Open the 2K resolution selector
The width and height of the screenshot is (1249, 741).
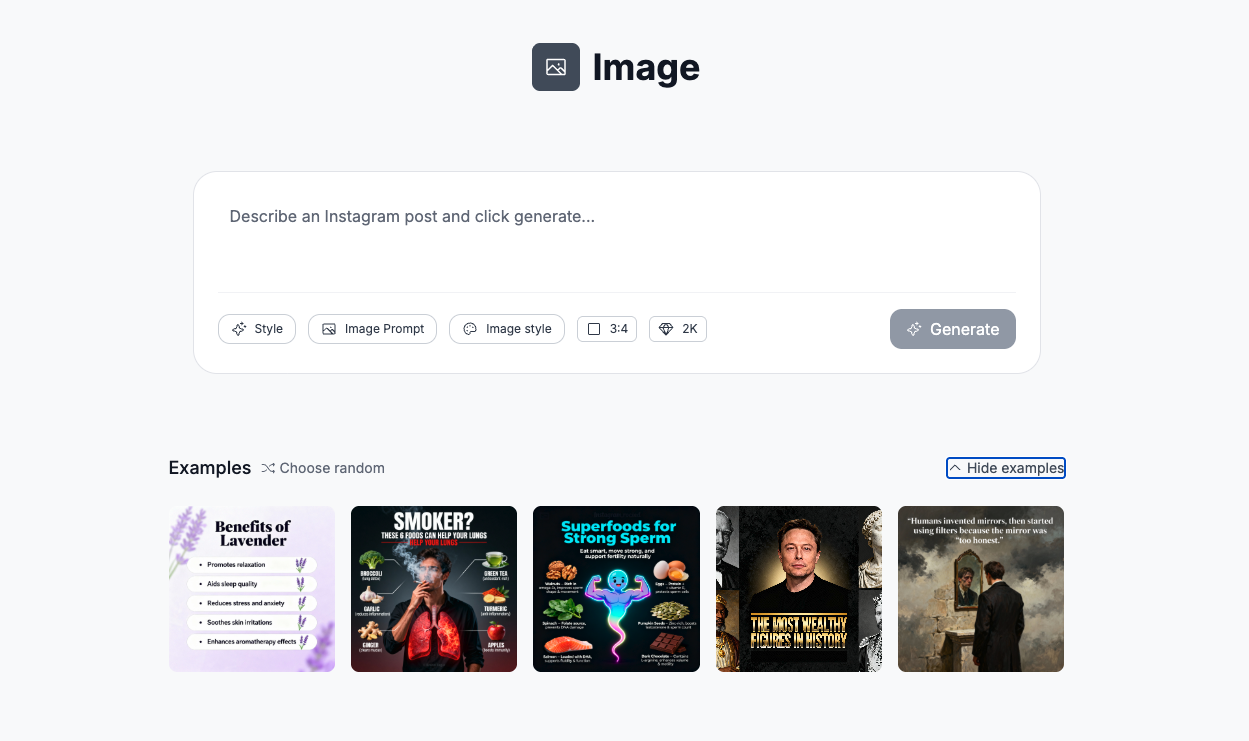678,329
